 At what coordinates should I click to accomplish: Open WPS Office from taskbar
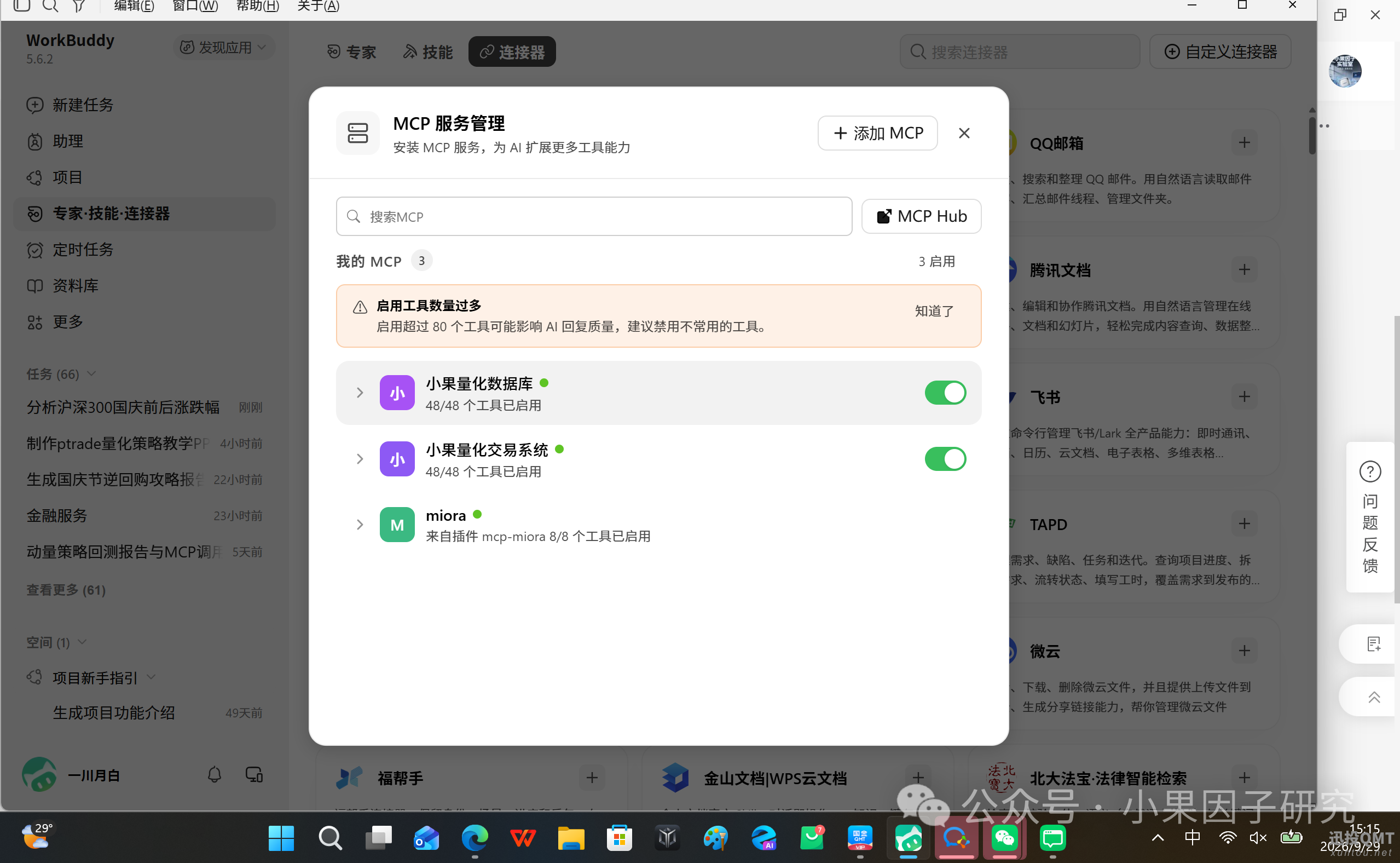tap(523, 838)
